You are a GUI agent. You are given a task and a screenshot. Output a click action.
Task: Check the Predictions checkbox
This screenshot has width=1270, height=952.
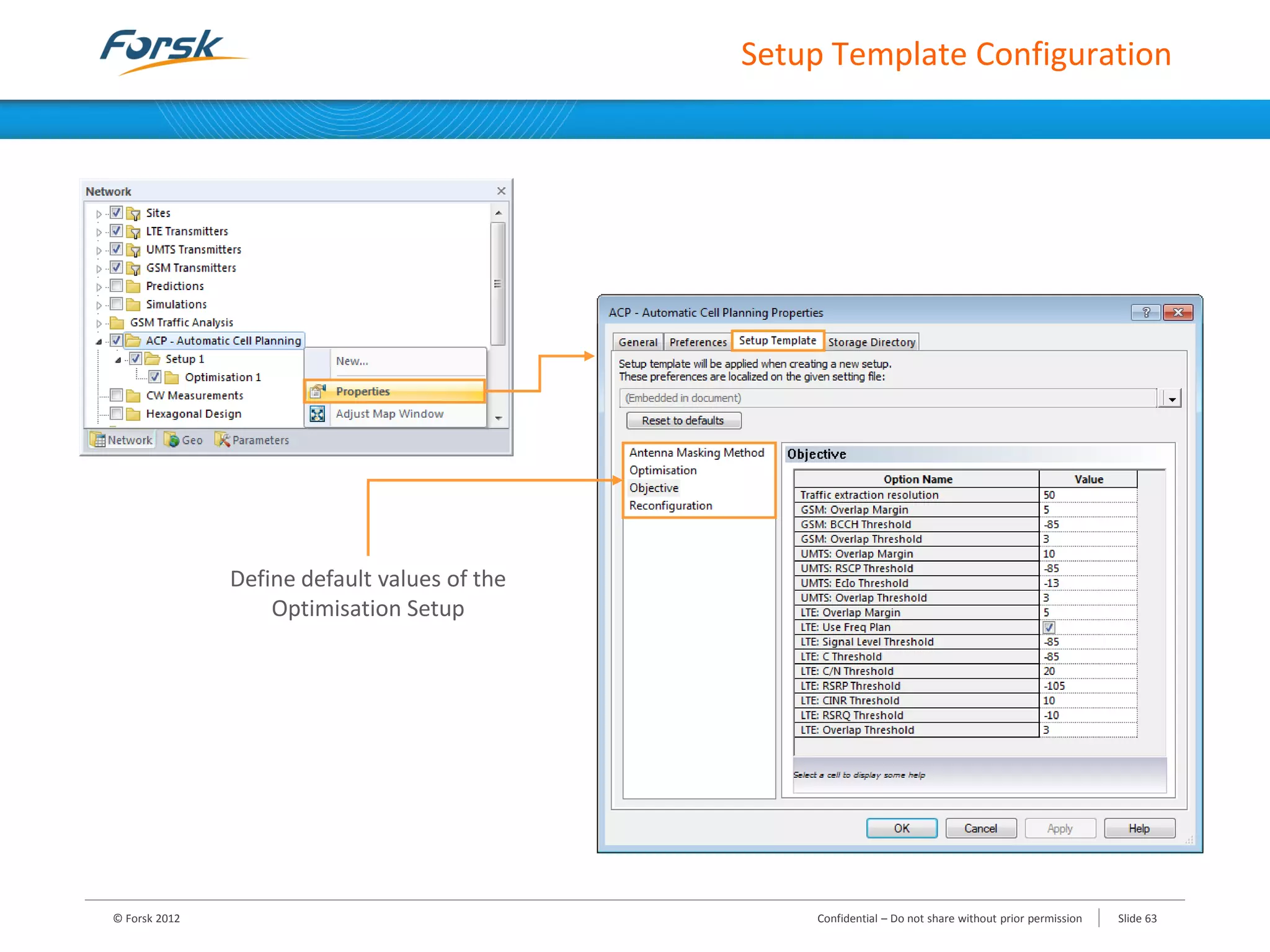(x=116, y=286)
